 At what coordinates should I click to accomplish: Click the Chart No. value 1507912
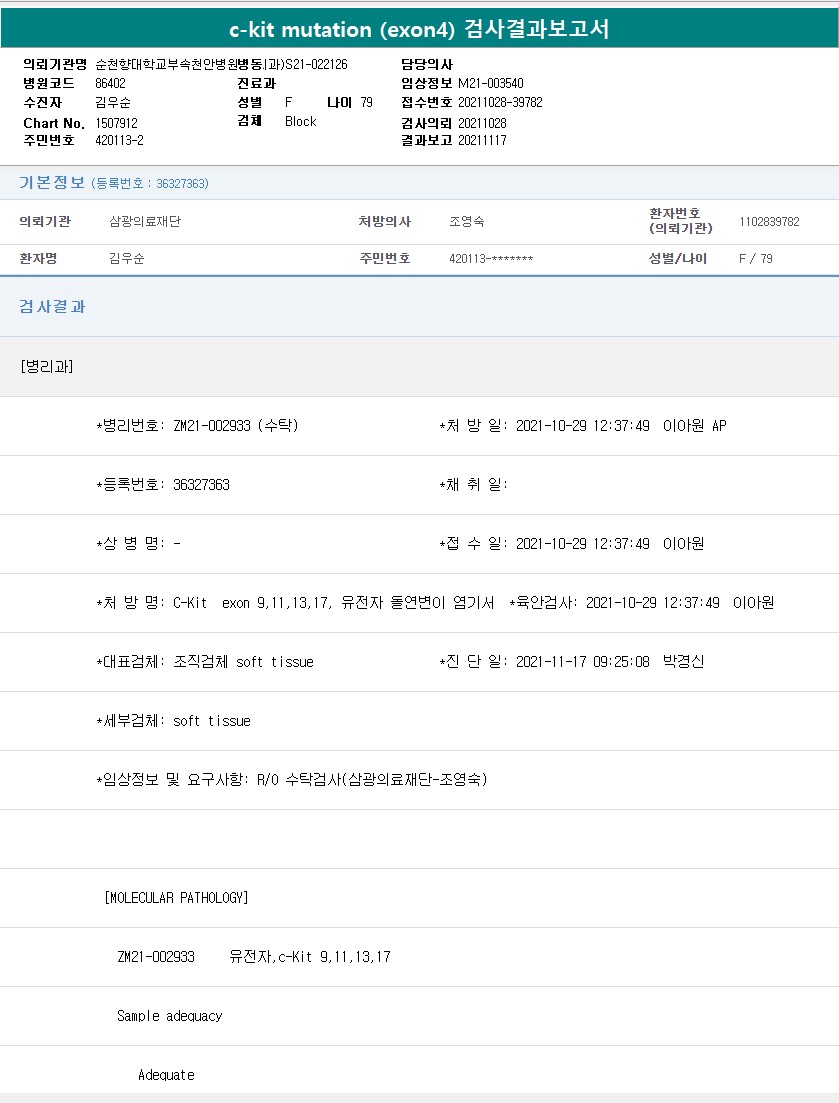click(x=117, y=123)
